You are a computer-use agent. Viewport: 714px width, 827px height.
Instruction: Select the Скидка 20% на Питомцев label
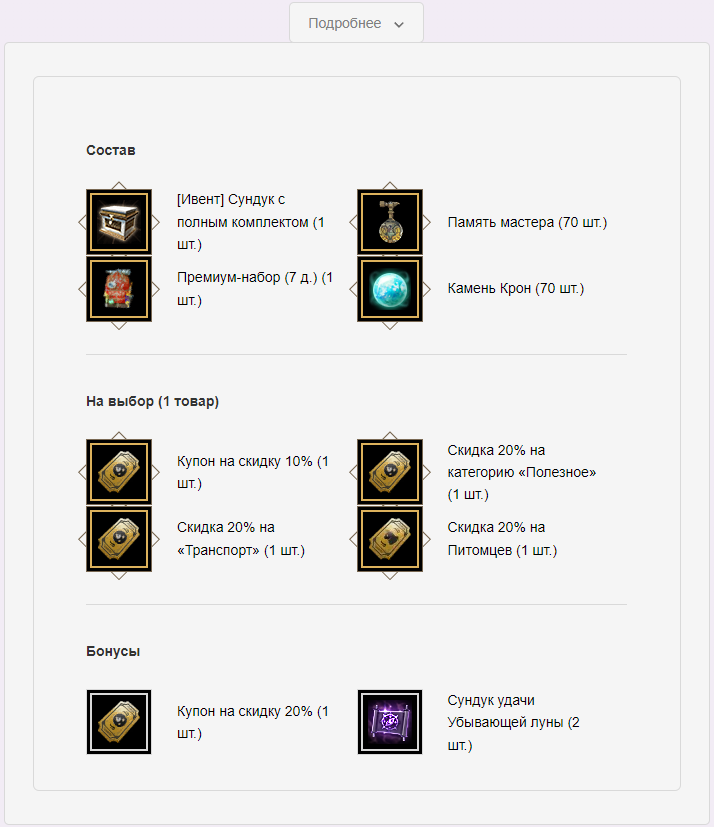[503, 538]
